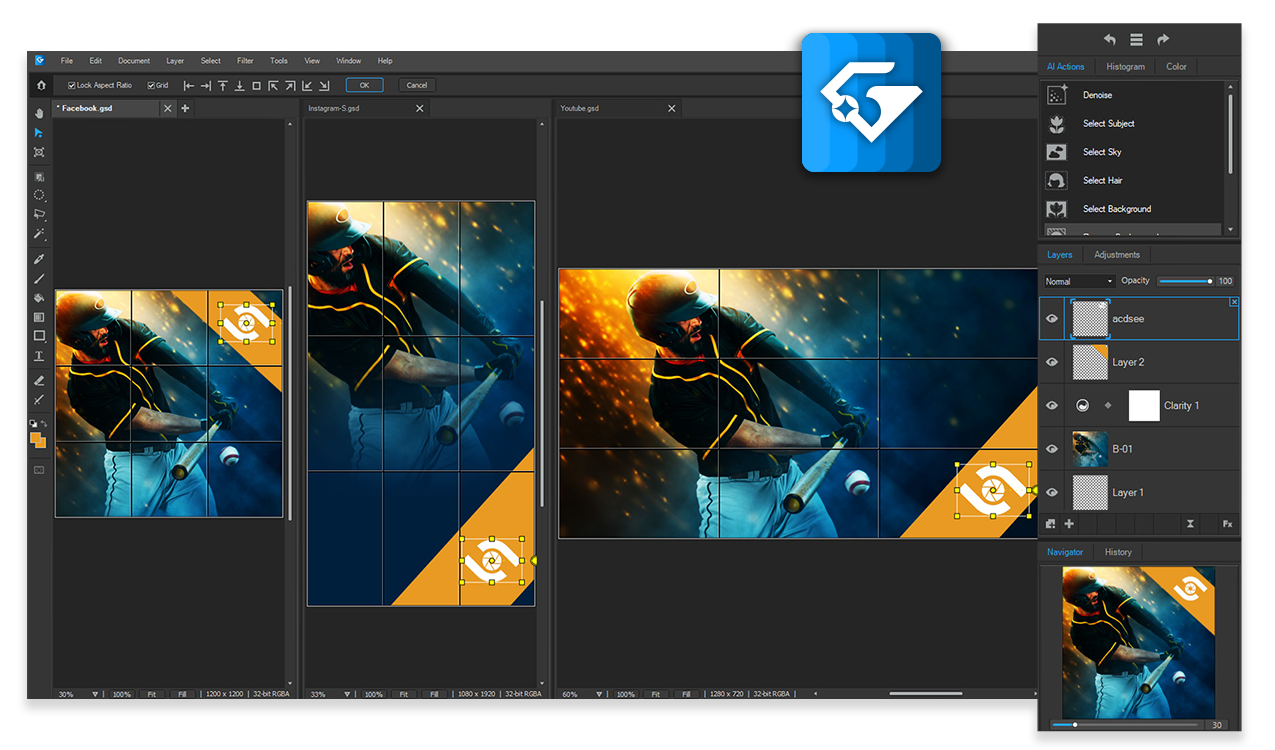The width and height of the screenshot is (1275, 750).
Task: Switch to the Color tab
Action: (x=1176, y=67)
